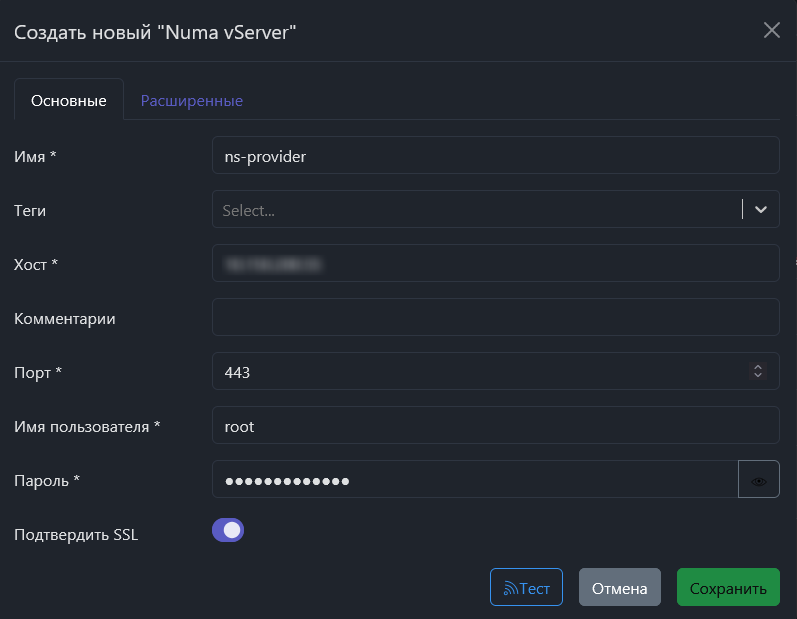Screen dimensions: 797x619
Task: Select the Основные tab
Action: tap(69, 100)
